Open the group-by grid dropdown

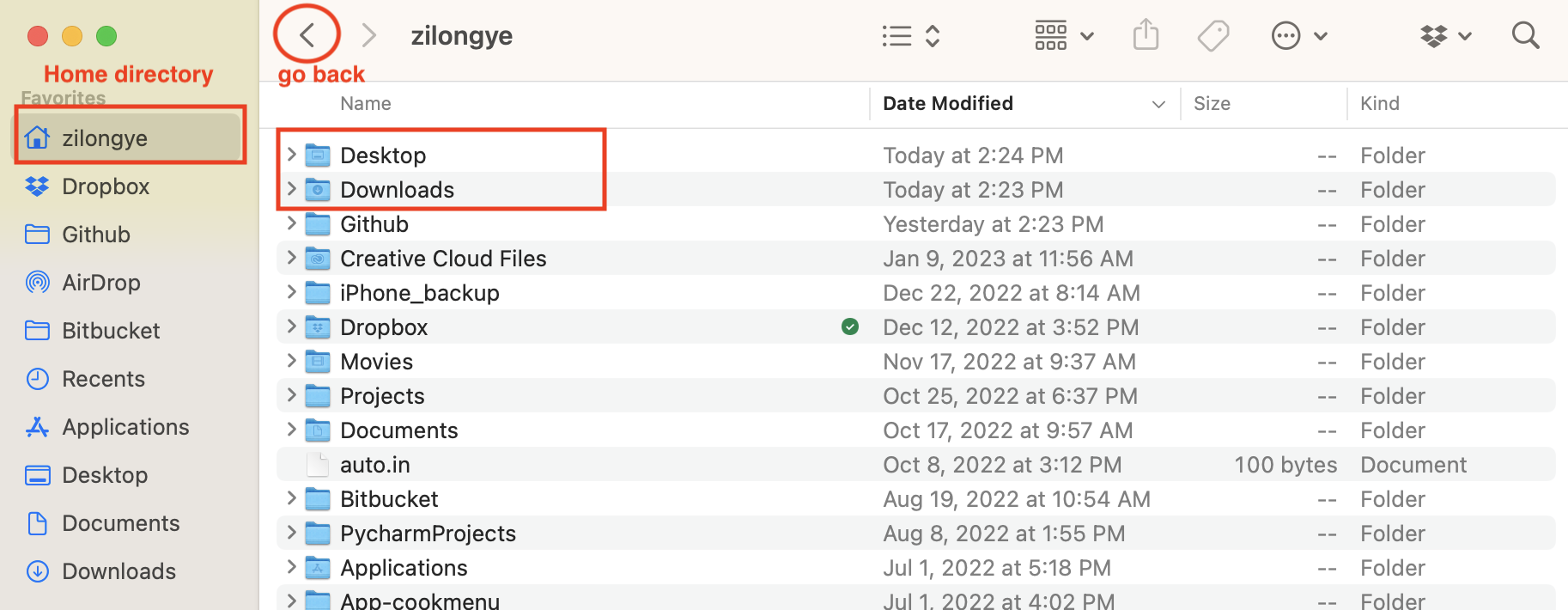pyautogui.click(x=1064, y=36)
